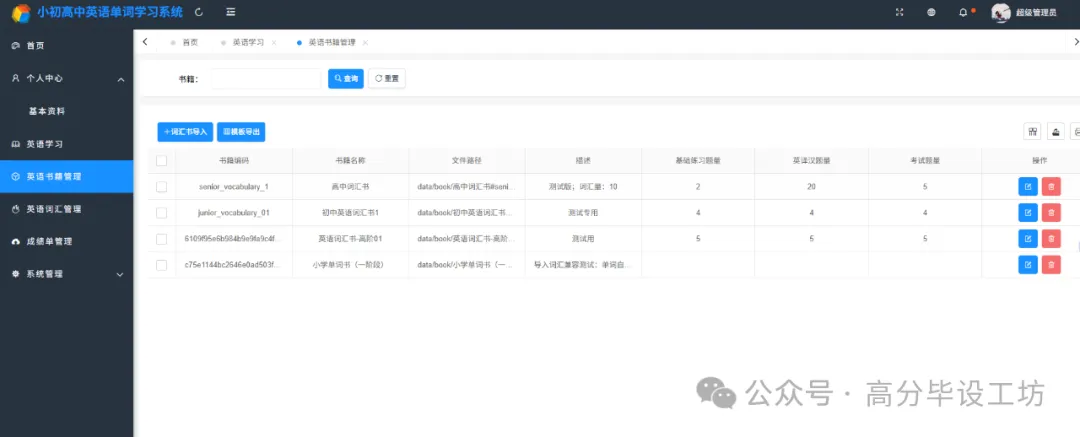Check the junior_vocabulary_01 row checkbox
Image resolution: width=1080 pixels, height=437 pixels.
161,213
